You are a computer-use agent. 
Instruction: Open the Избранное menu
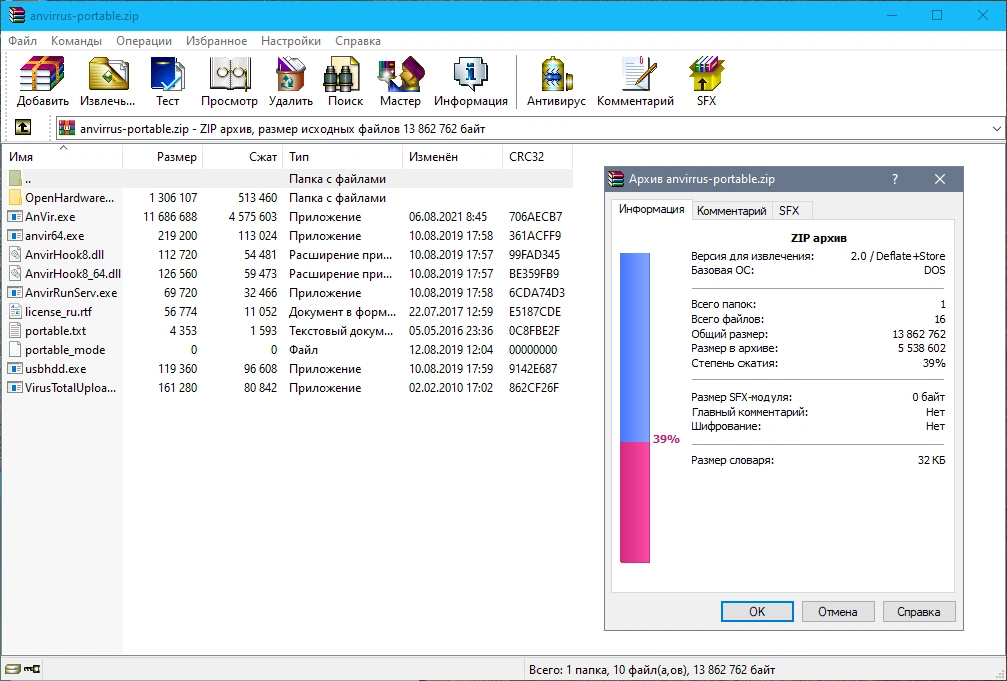[x=216, y=40]
